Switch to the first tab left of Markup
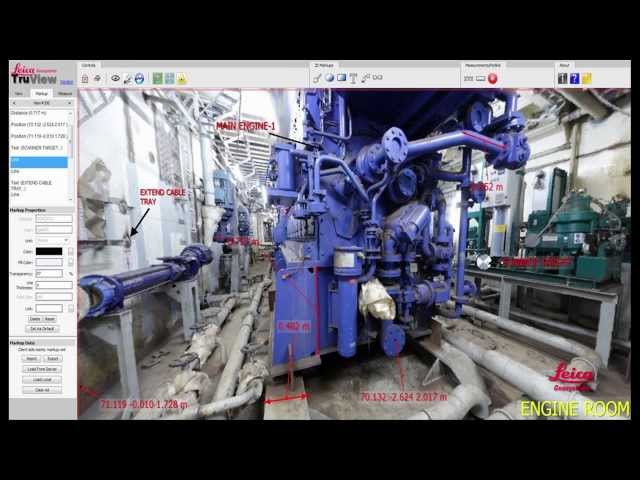Screen dimensions: 640x480 click(19, 93)
